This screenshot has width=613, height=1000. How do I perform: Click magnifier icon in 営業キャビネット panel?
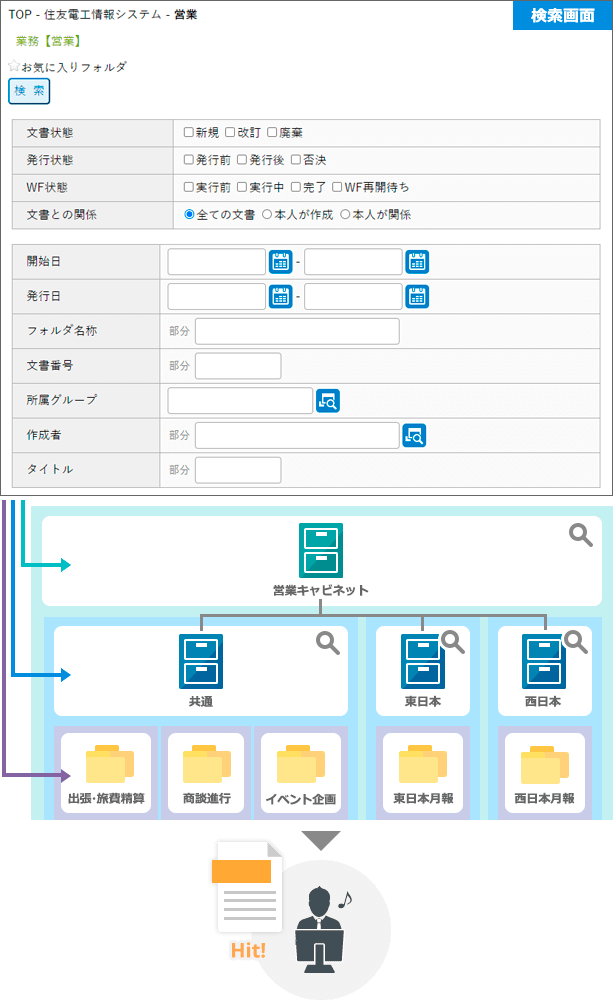580,535
